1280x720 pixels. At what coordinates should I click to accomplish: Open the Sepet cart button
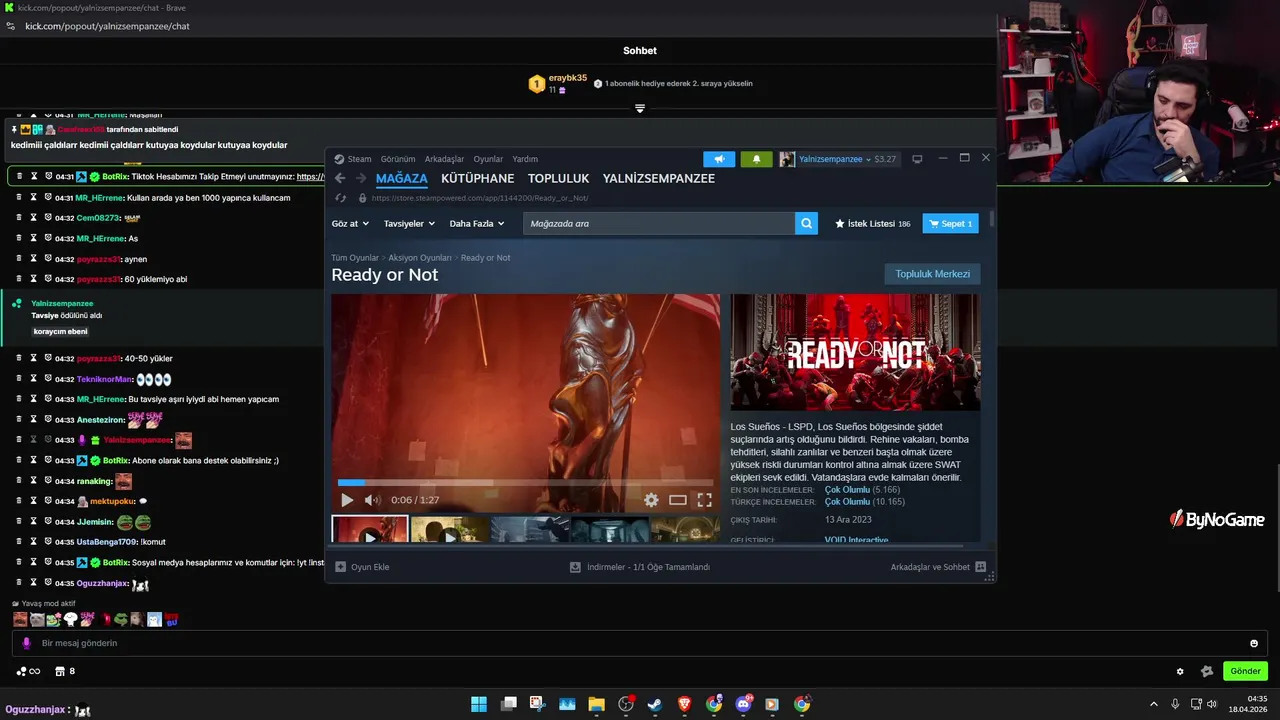950,224
